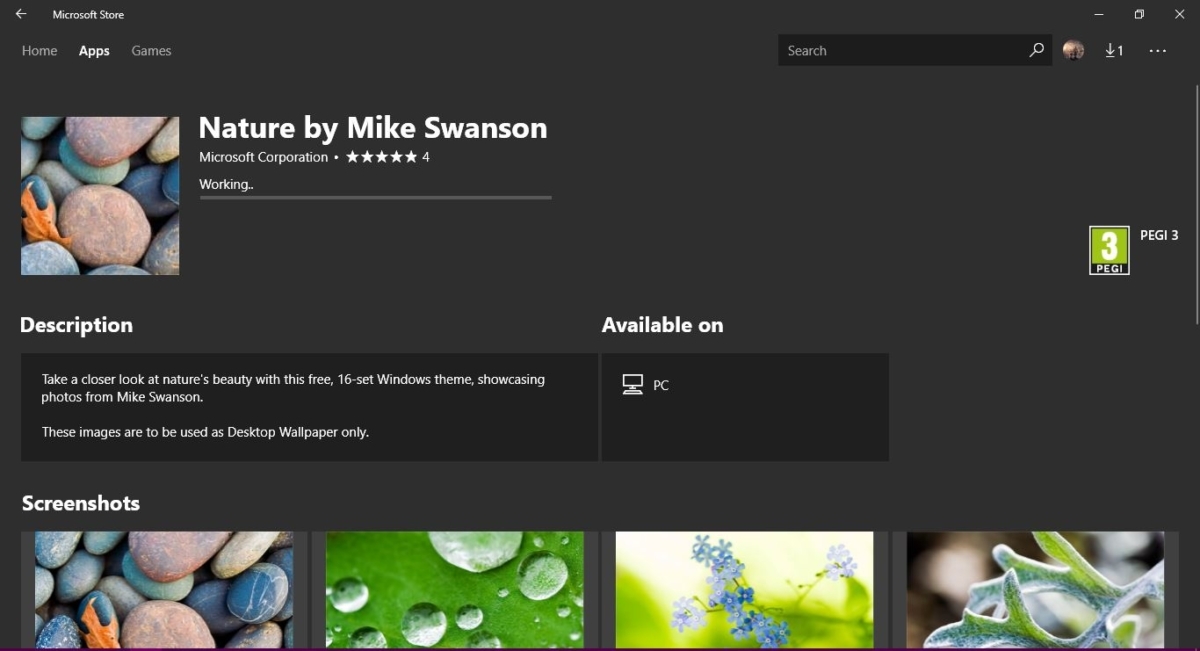Click the search magnifier icon
This screenshot has width=1200, height=651.
tap(1036, 50)
